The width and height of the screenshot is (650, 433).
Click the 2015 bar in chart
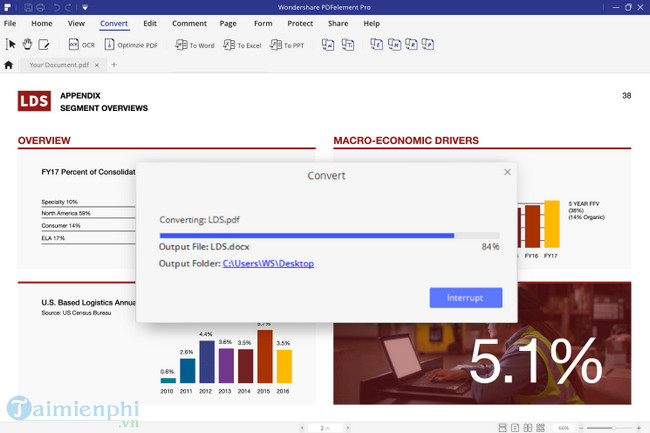tap(265, 356)
